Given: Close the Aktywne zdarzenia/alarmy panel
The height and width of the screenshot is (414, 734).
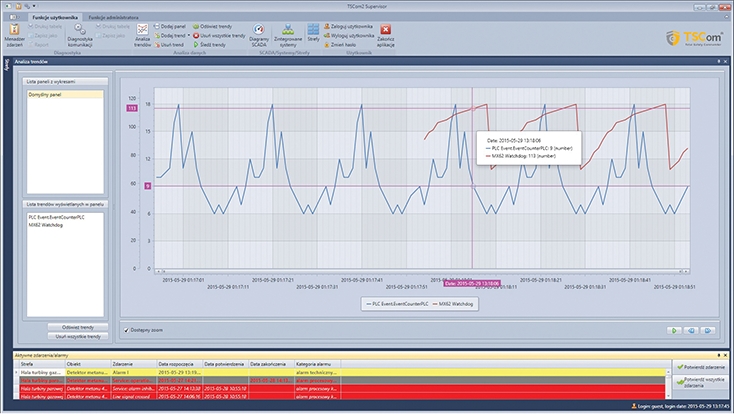Looking at the screenshot, I should point(726,355).
